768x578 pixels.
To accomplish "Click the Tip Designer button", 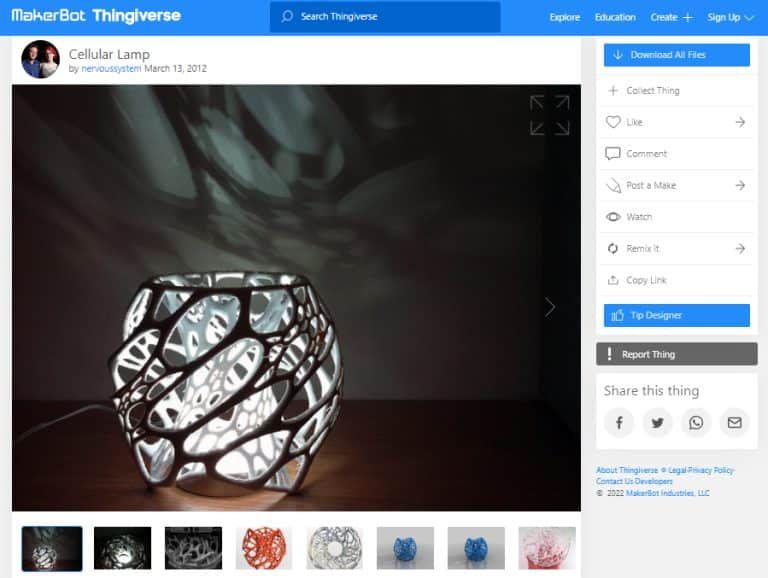I will (x=676, y=315).
